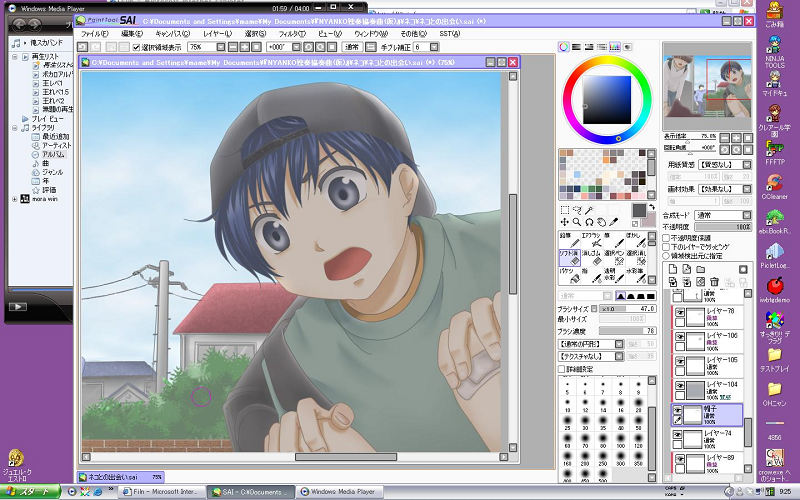Choose the 鉛筆 pencil brush
This screenshot has width=800, height=500.
(x=570, y=240)
